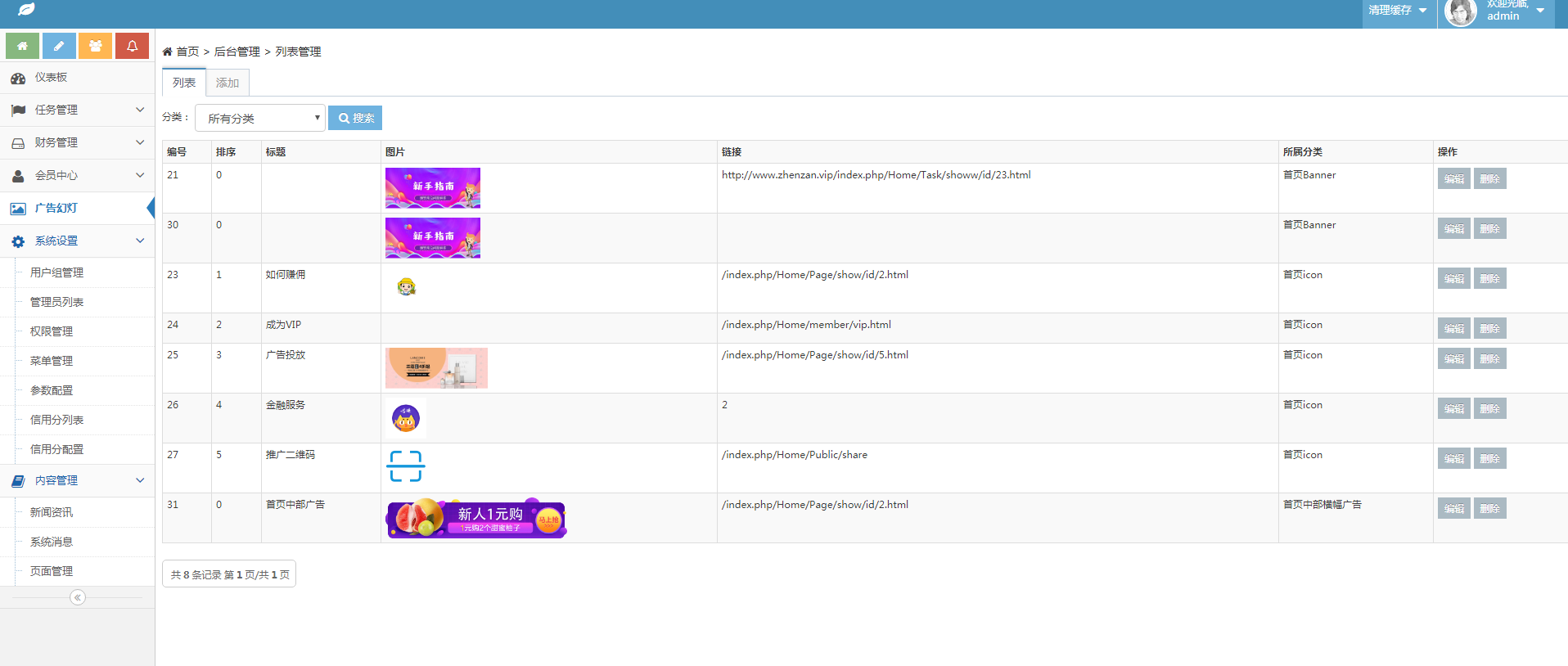Select the 列表 tab

click(184, 83)
